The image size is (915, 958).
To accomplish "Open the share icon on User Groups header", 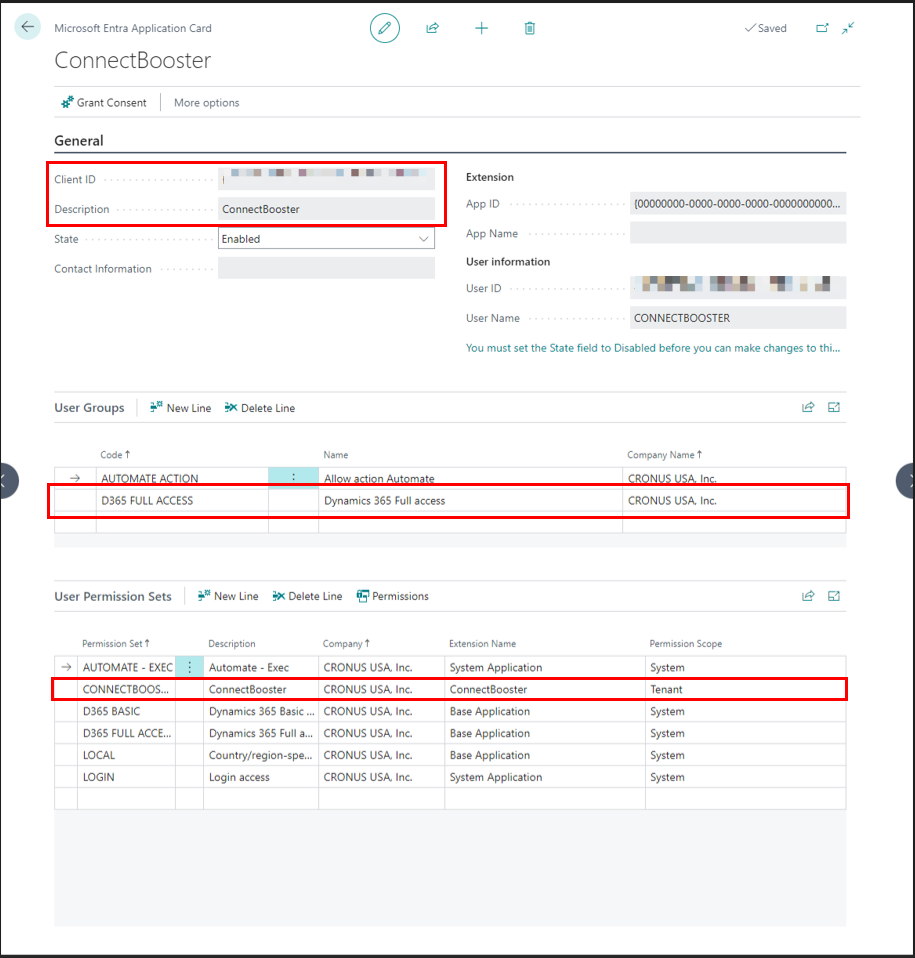I will 808,407.
